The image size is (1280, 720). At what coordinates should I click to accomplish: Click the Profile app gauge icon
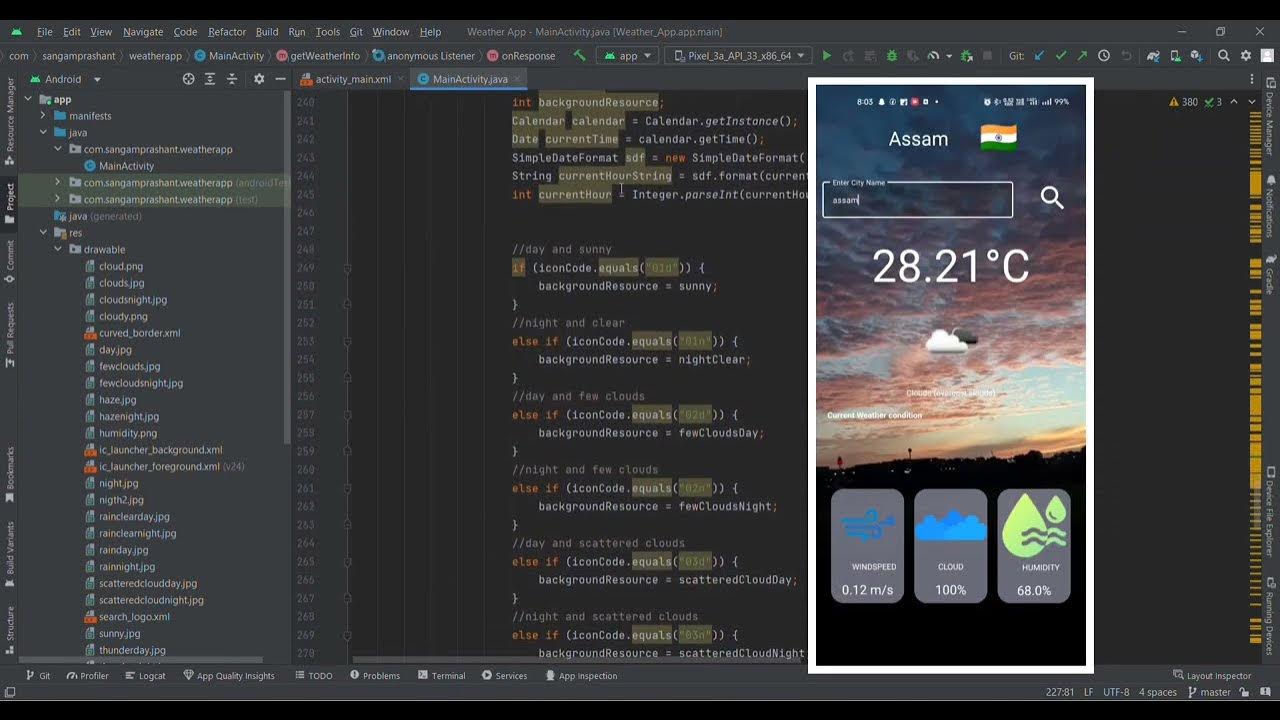(933, 56)
